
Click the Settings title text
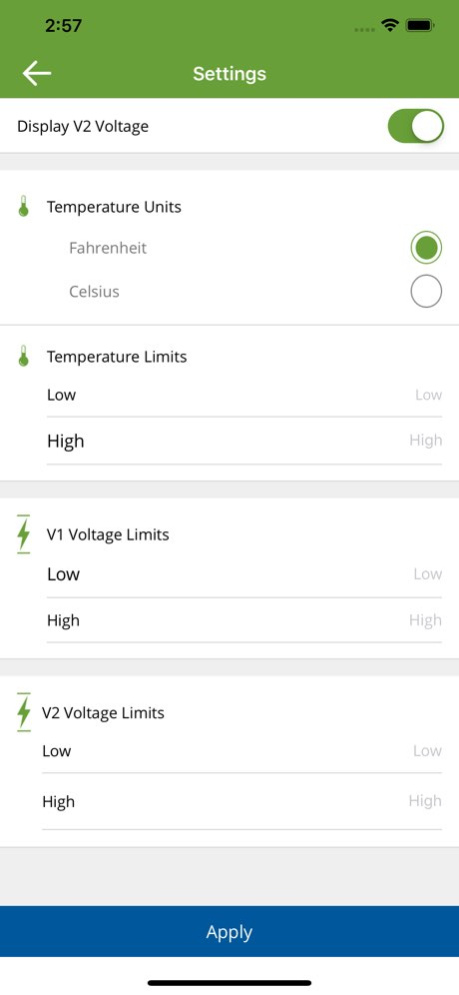pos(229,74)
